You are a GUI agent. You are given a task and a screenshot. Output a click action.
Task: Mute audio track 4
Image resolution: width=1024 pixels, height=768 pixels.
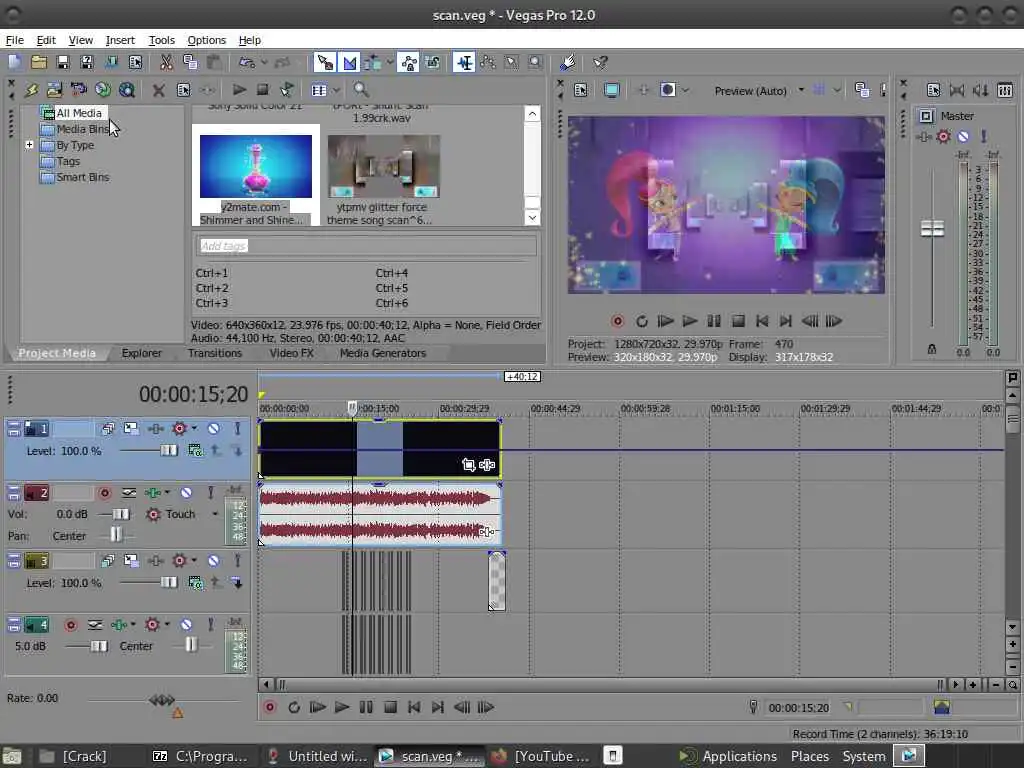[186, 625]
